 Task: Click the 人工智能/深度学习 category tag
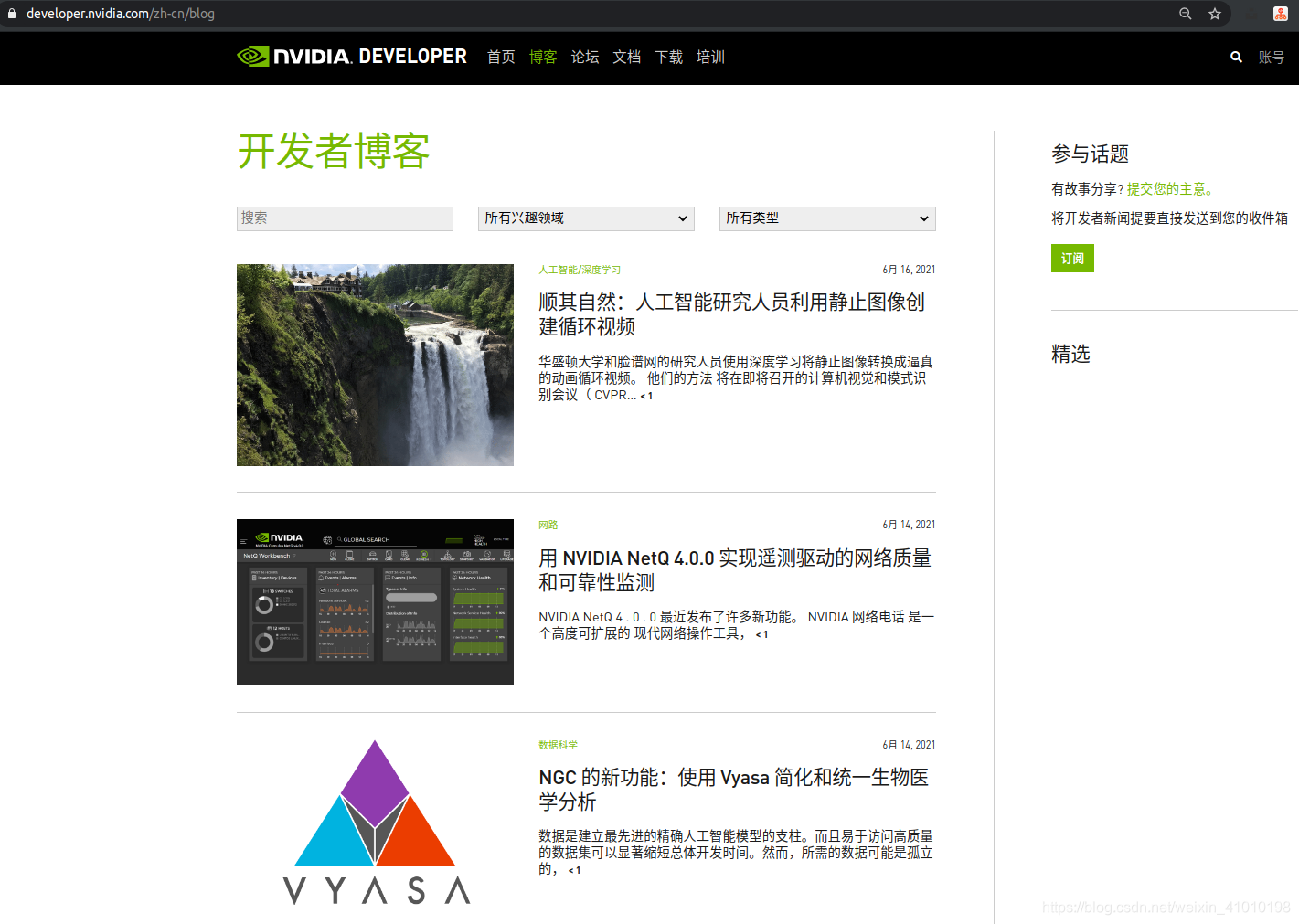(580, 270)
